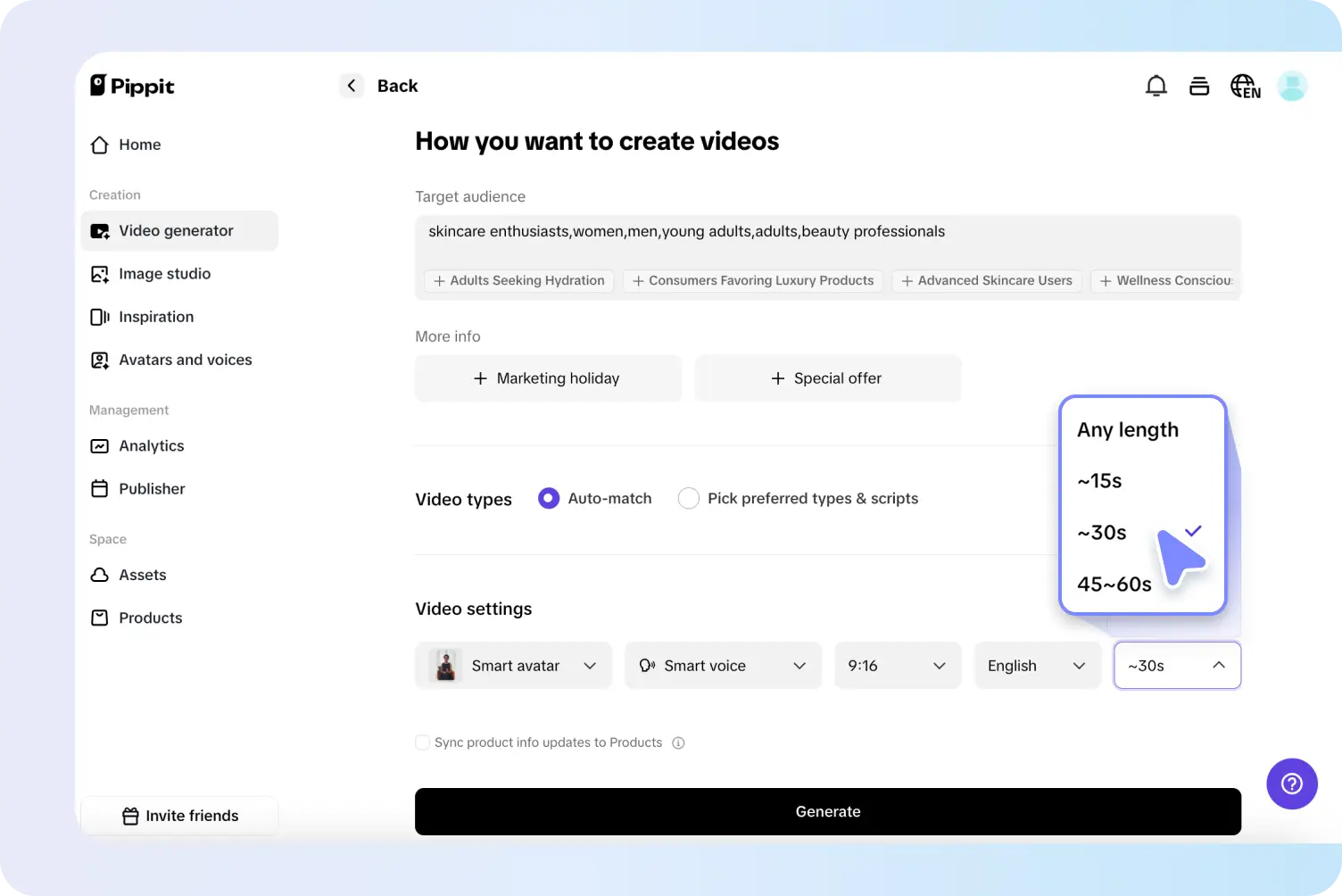Switch to the Image studio section
Image resolution: width=1342 pixels, height=896 pixels.
click(x=164, y=273)
